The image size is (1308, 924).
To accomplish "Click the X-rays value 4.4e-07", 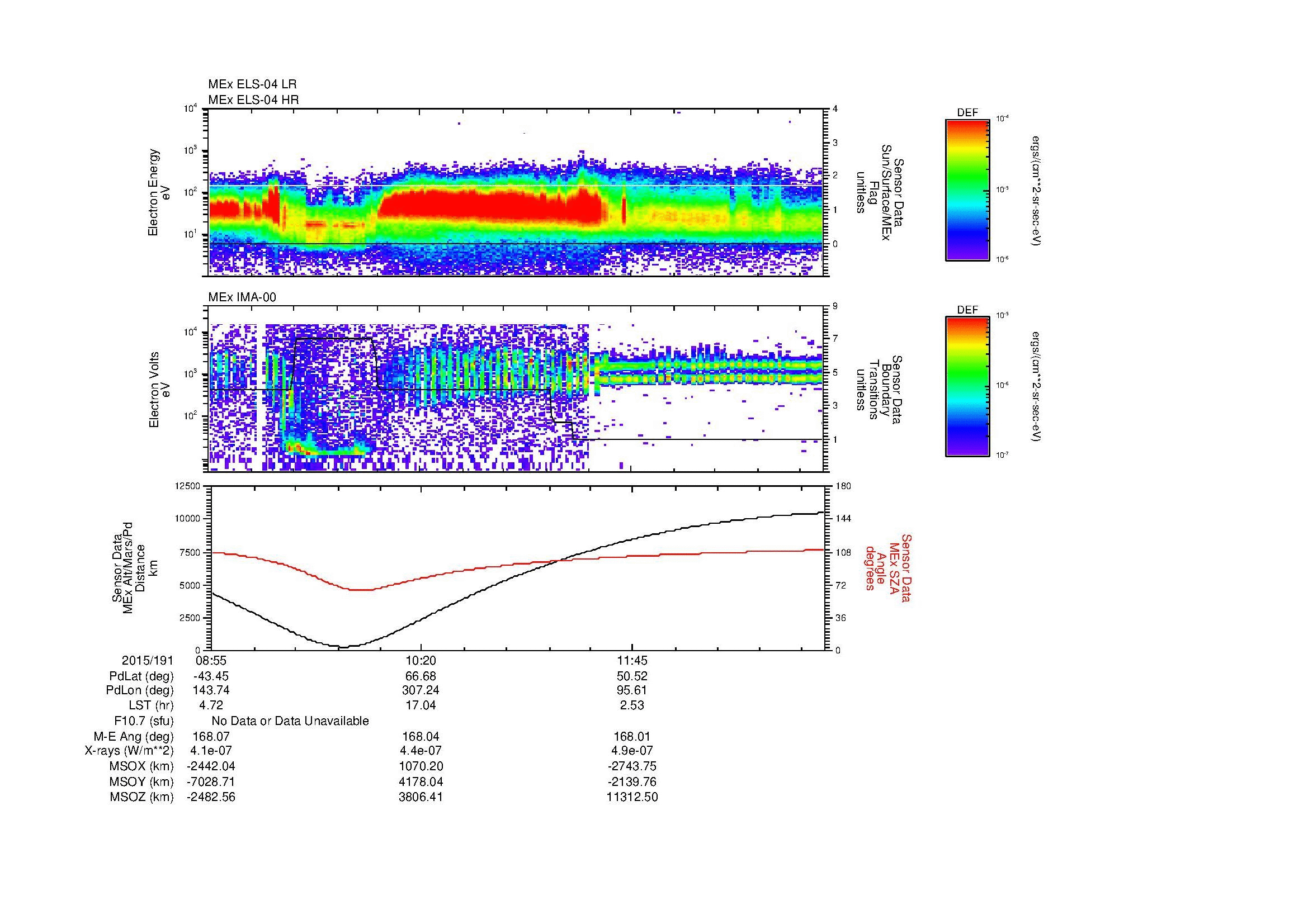I will (x=421, y=751).
